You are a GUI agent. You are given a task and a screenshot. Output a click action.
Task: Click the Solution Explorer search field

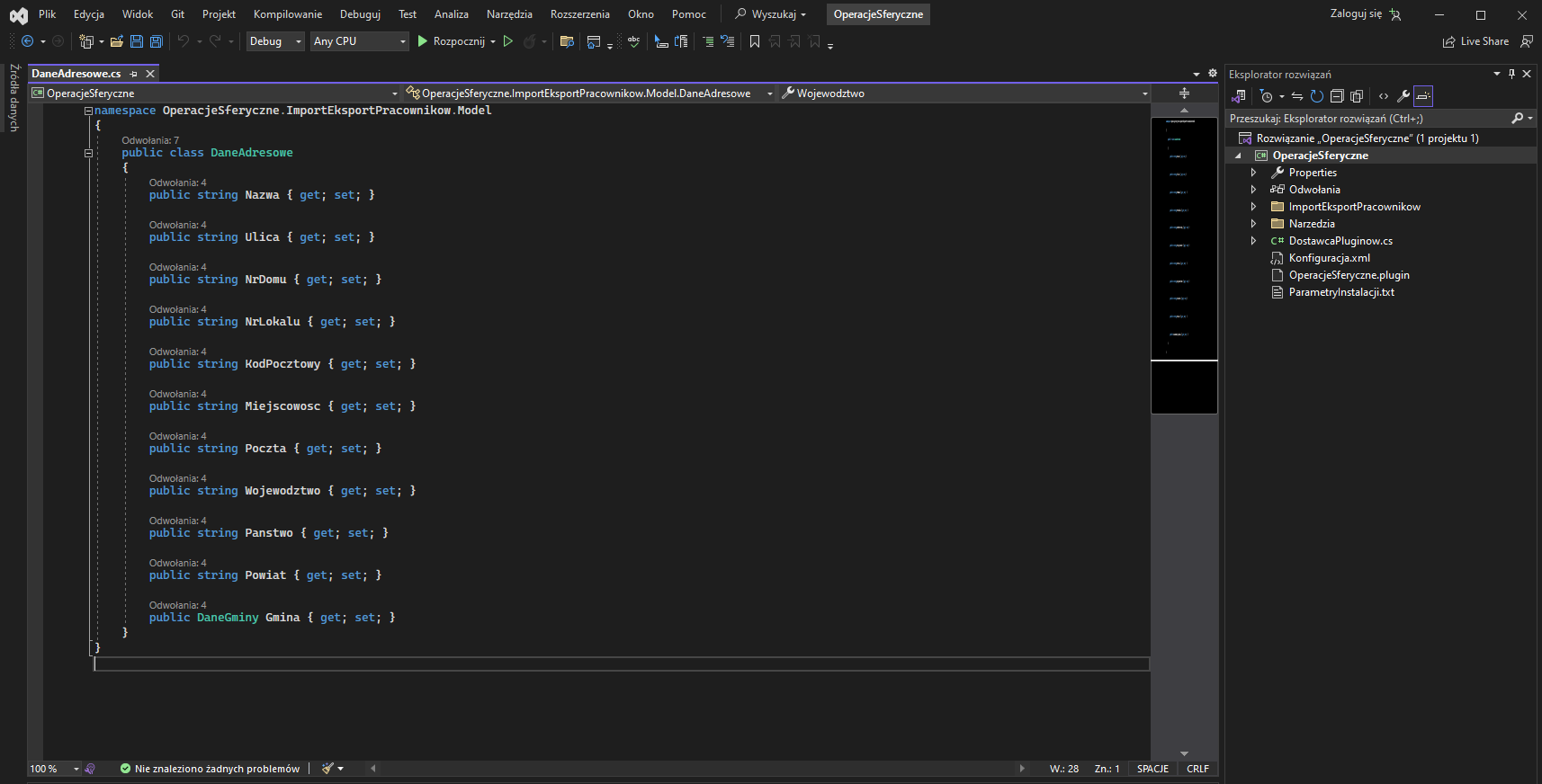click(x=1367, y=119)
